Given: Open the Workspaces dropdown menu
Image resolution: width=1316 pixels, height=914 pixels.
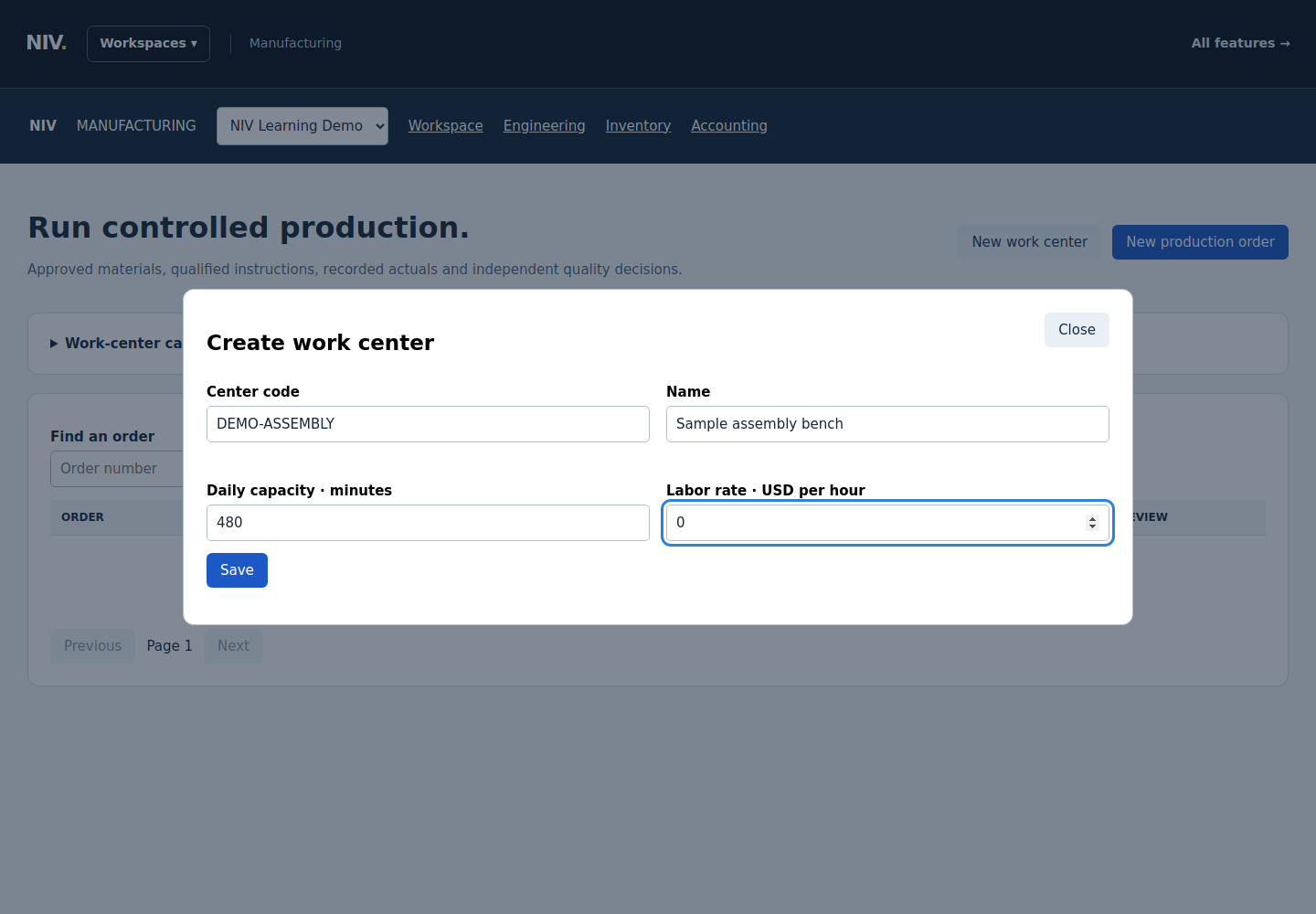Looking at the screenshot, I should point(148,44).
